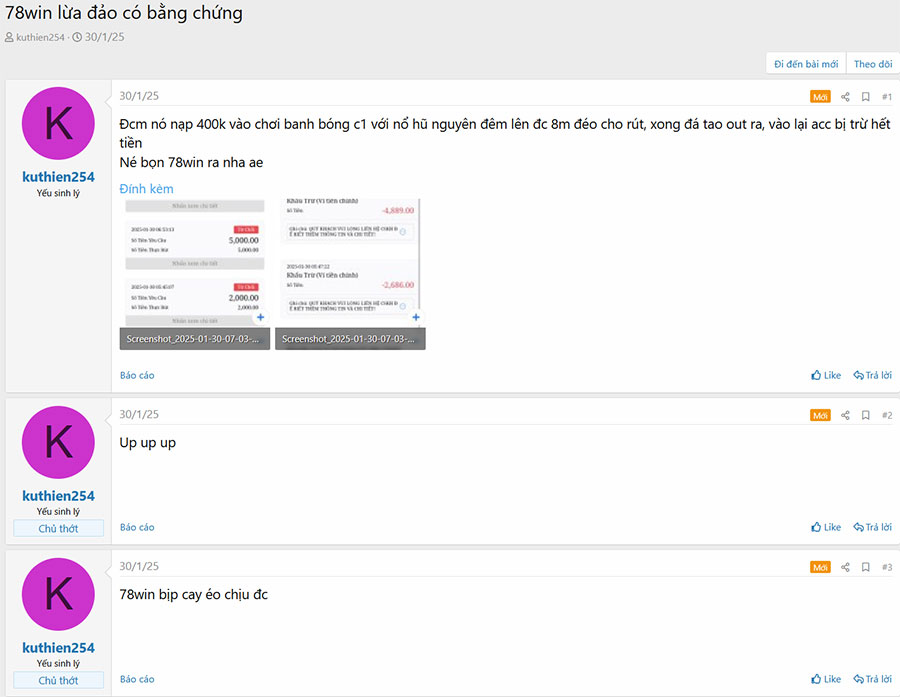
Task: Open the #3 post permalink
Action: click(887, 567)
